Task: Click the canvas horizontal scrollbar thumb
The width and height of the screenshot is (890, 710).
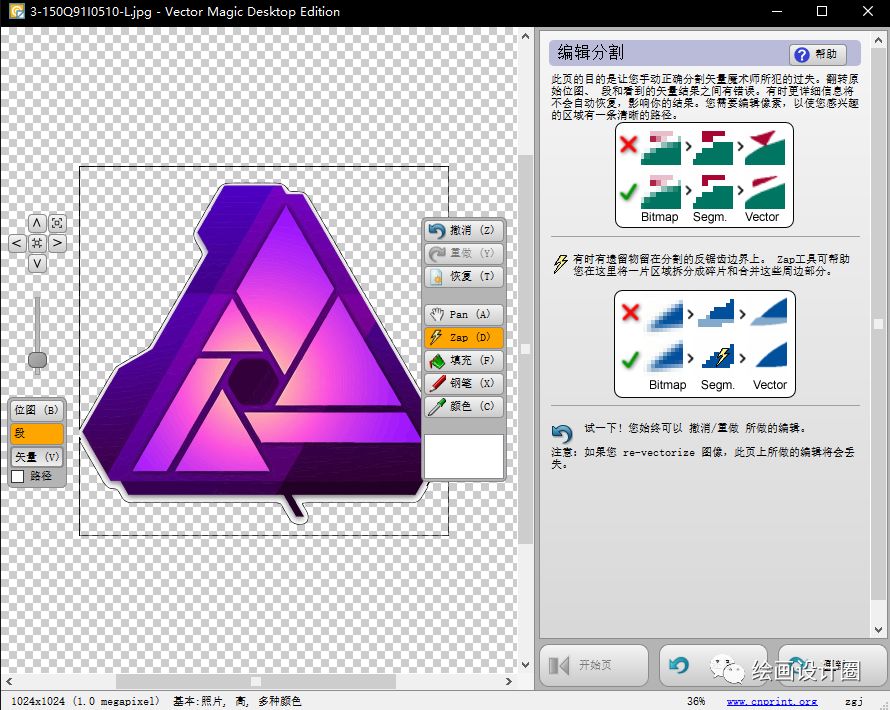Action: tap(256, 681)
